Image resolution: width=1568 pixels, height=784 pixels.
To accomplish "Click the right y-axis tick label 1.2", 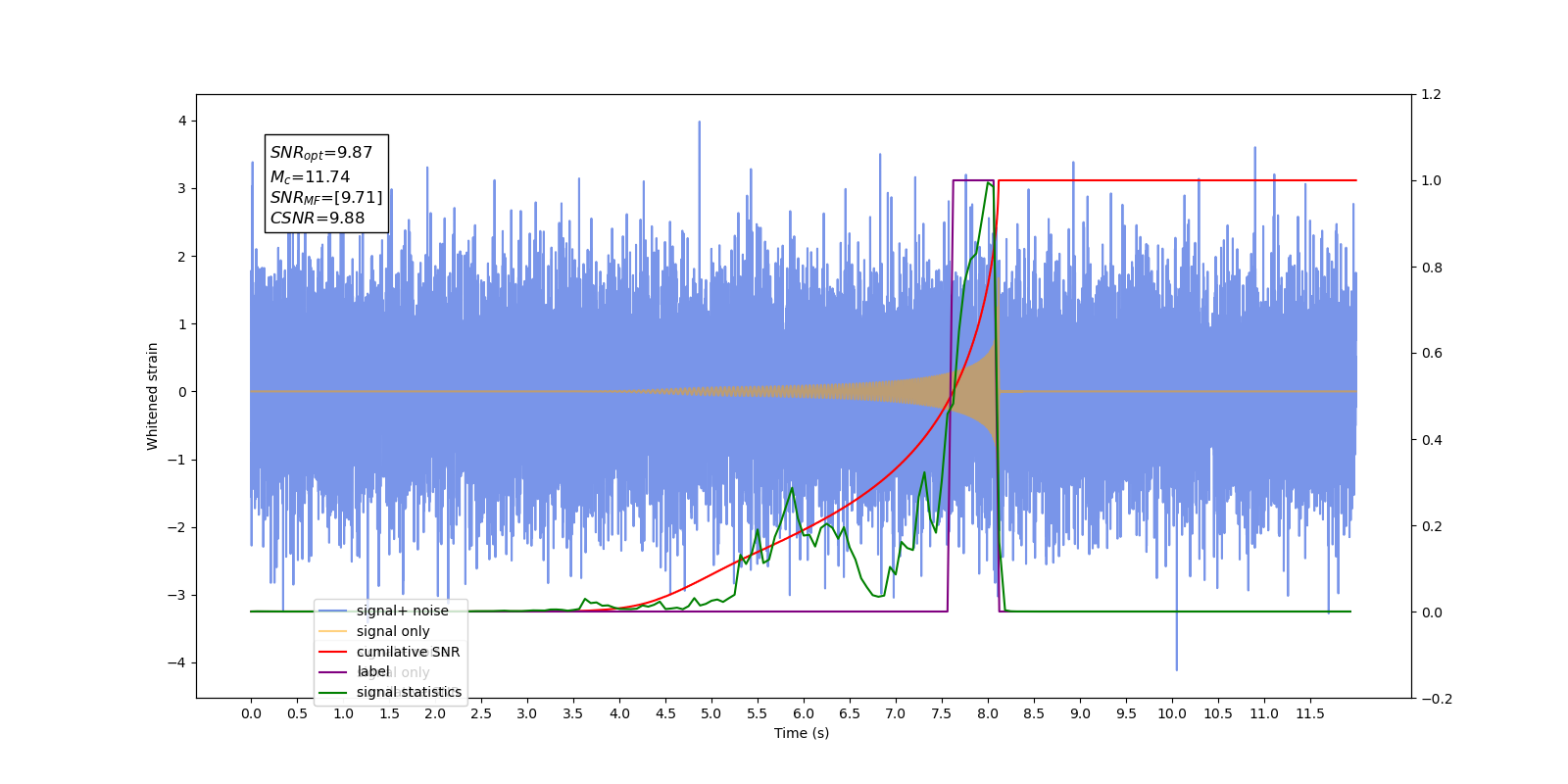I will pos(1431,94).
